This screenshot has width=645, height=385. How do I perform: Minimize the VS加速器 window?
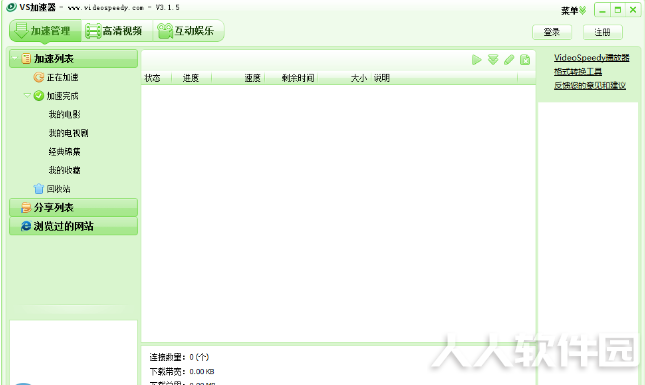602,10
